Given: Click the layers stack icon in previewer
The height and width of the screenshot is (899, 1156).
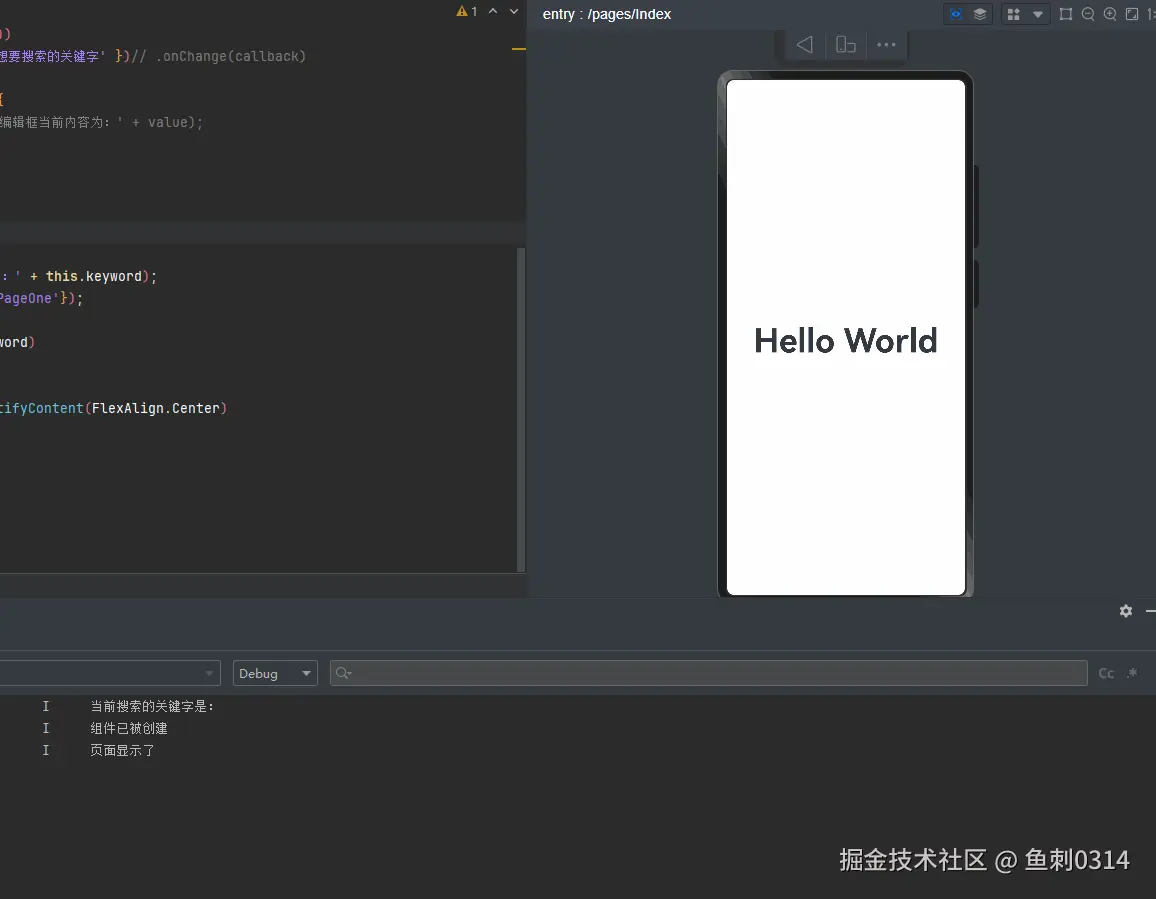Looking at the screenshot, I should [980, 14].
